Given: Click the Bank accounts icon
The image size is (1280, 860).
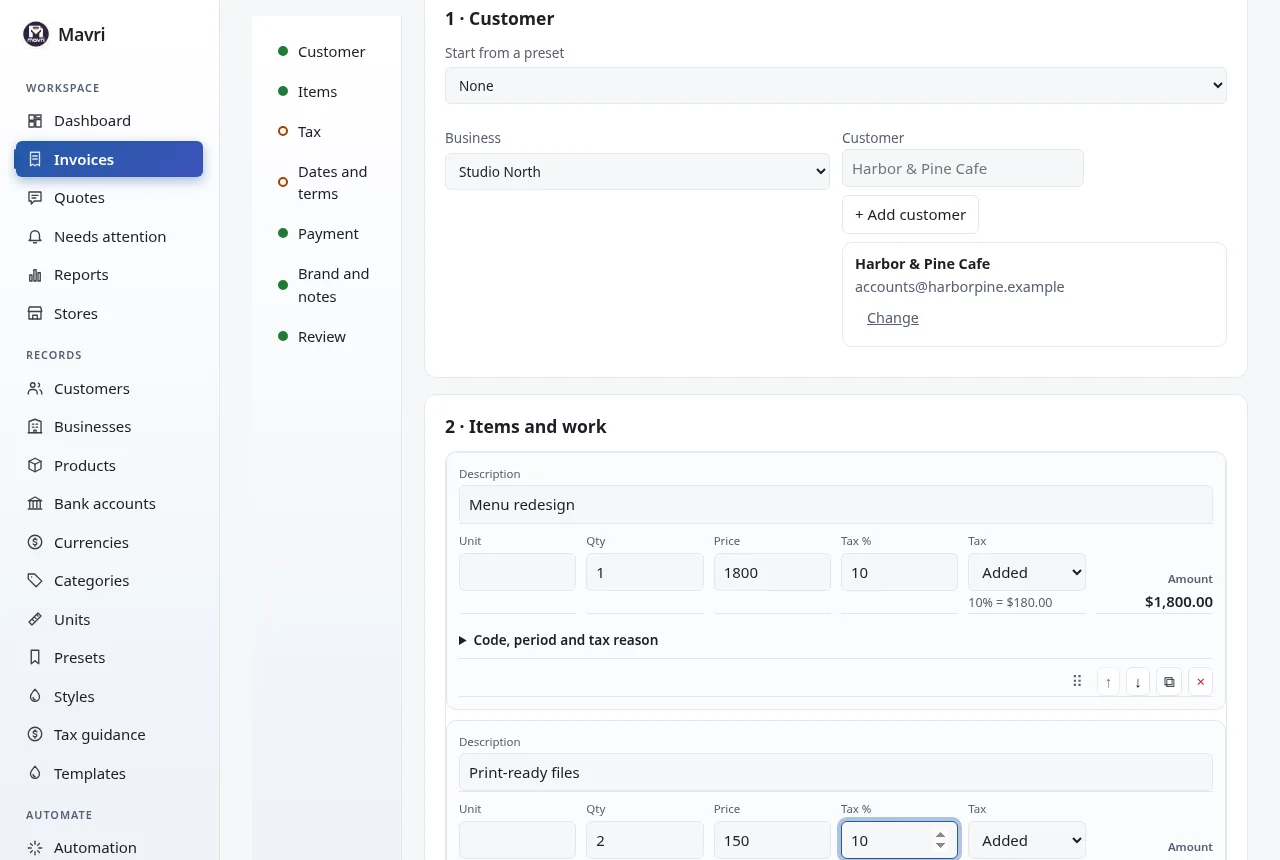Looking at the screenshot, I should pos(35,504).
